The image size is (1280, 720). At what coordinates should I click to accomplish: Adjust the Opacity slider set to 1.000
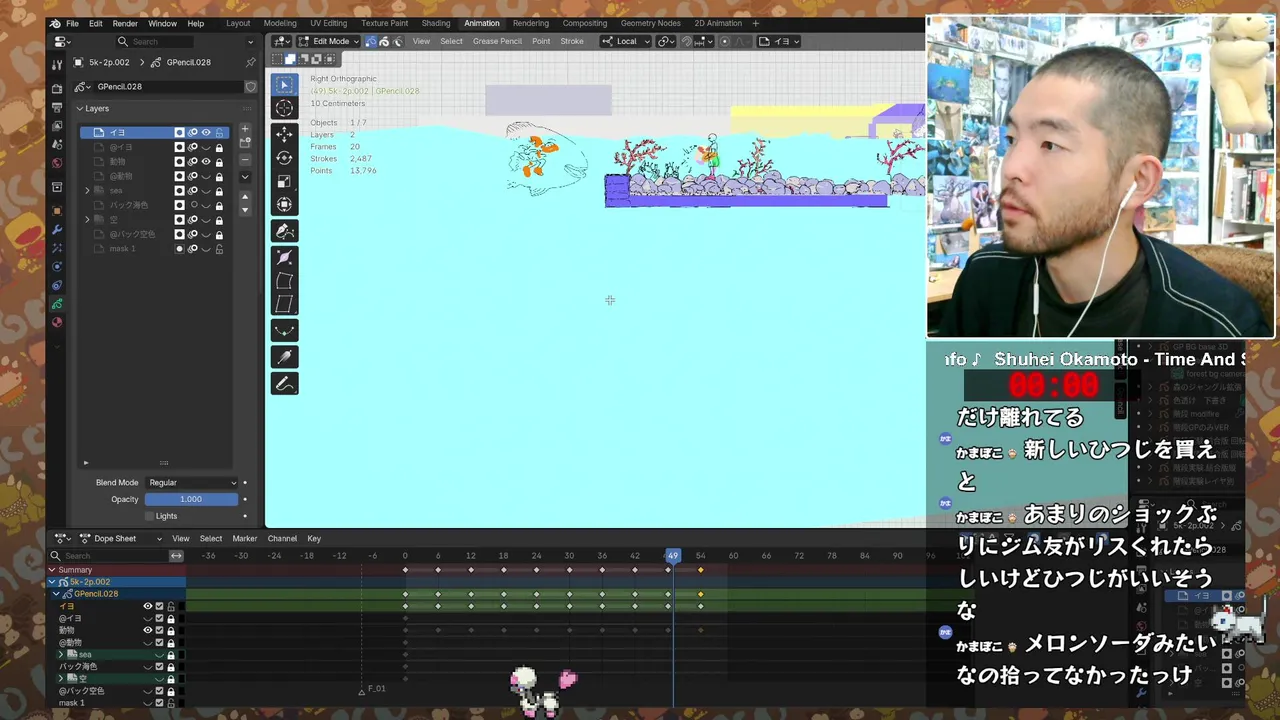click(x=191, y=499)
